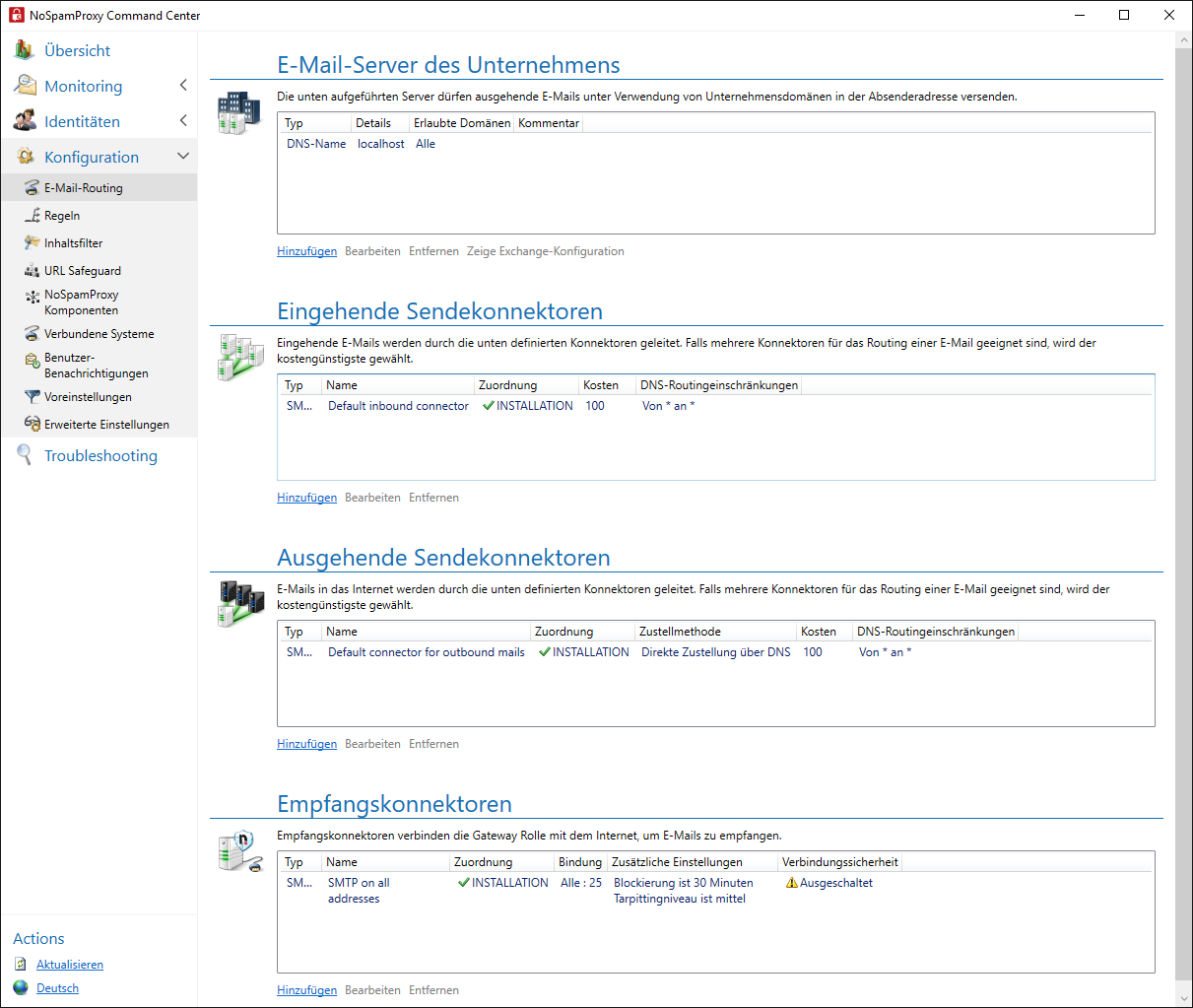
Task: Click the Ausgehende Sendekonnektoren section icon
Action: [241, 604]
